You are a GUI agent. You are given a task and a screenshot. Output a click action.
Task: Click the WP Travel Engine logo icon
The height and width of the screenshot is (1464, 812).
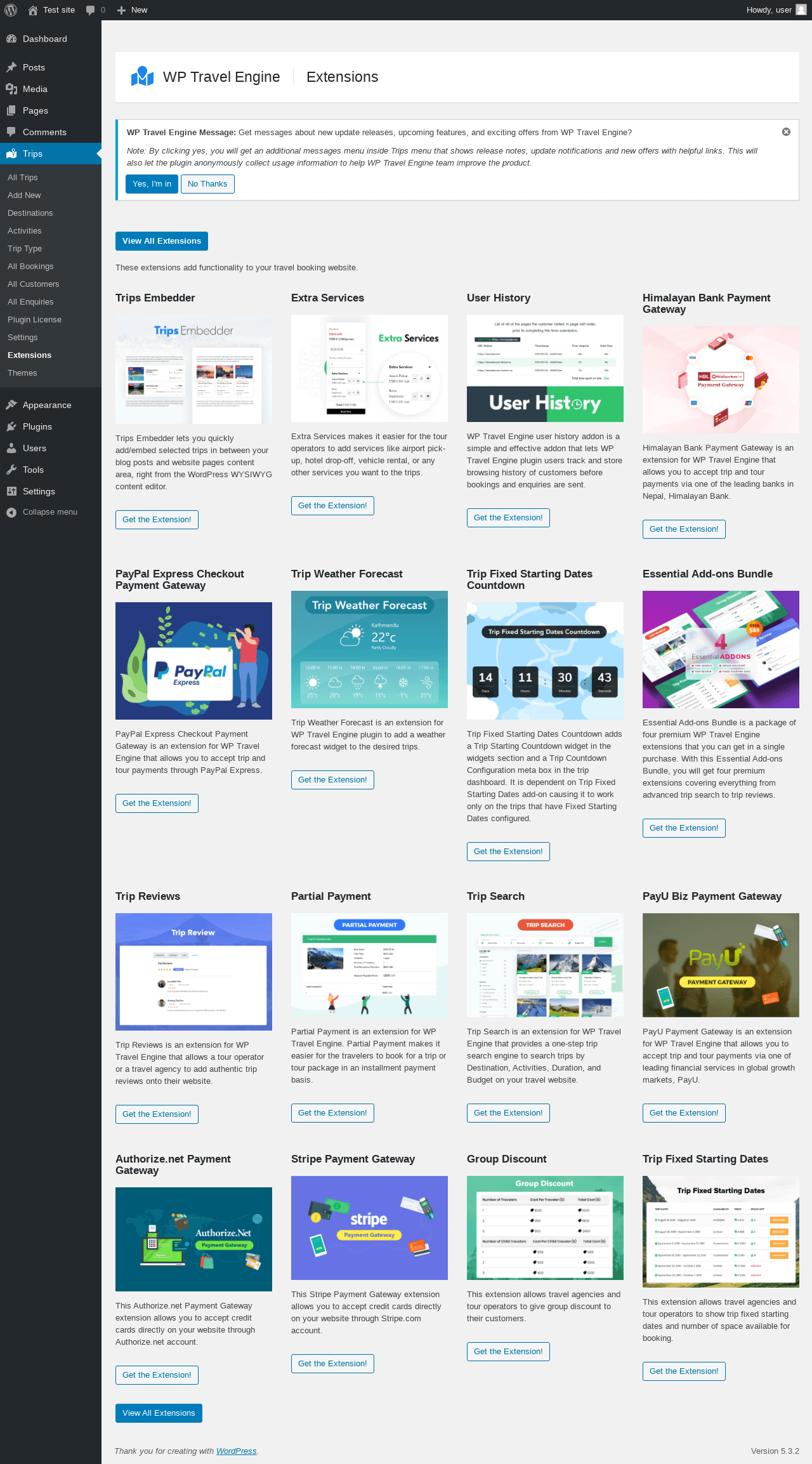(x=143, y=77)
